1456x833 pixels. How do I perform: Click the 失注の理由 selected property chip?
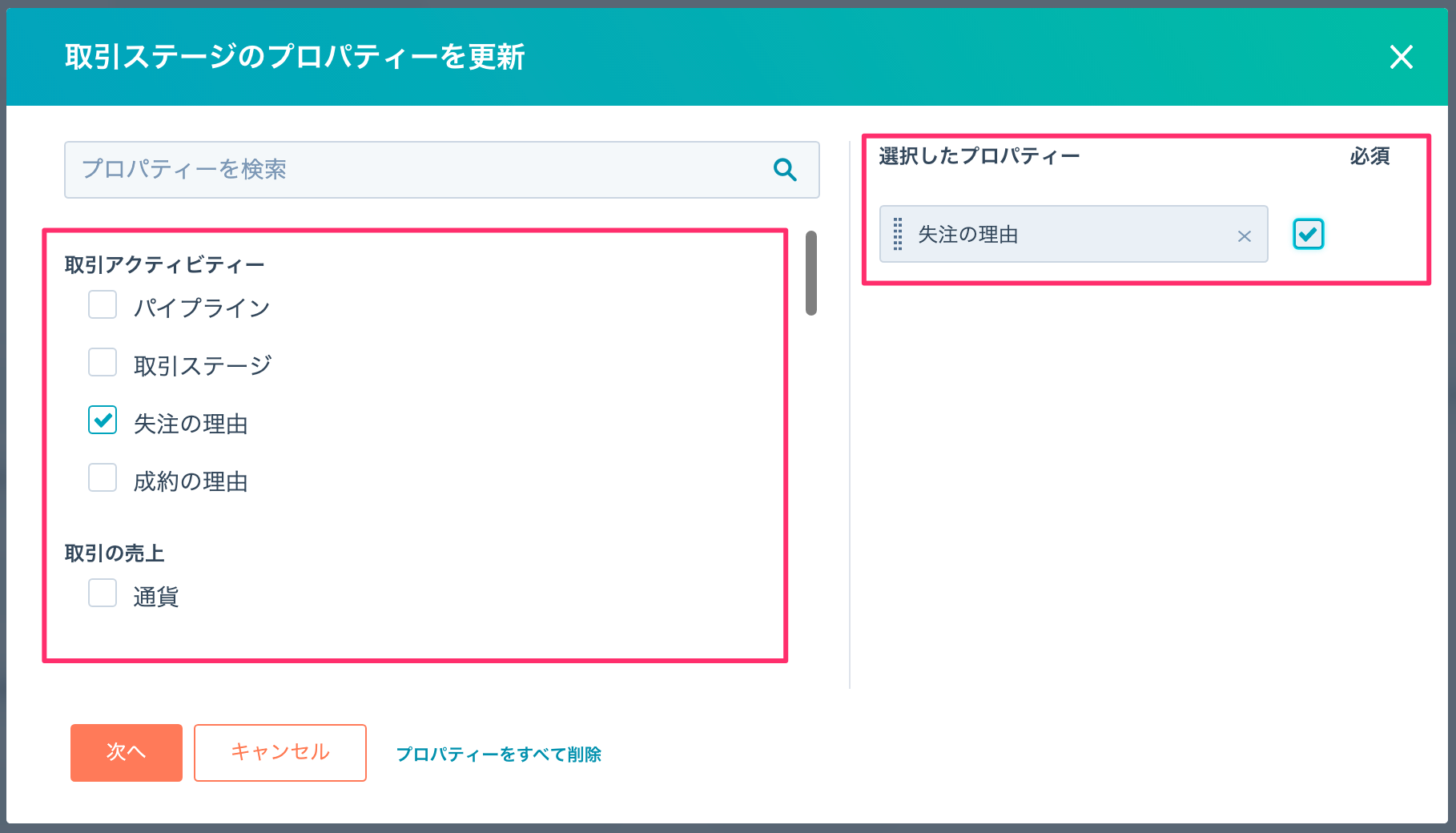tap(1073, 234)
